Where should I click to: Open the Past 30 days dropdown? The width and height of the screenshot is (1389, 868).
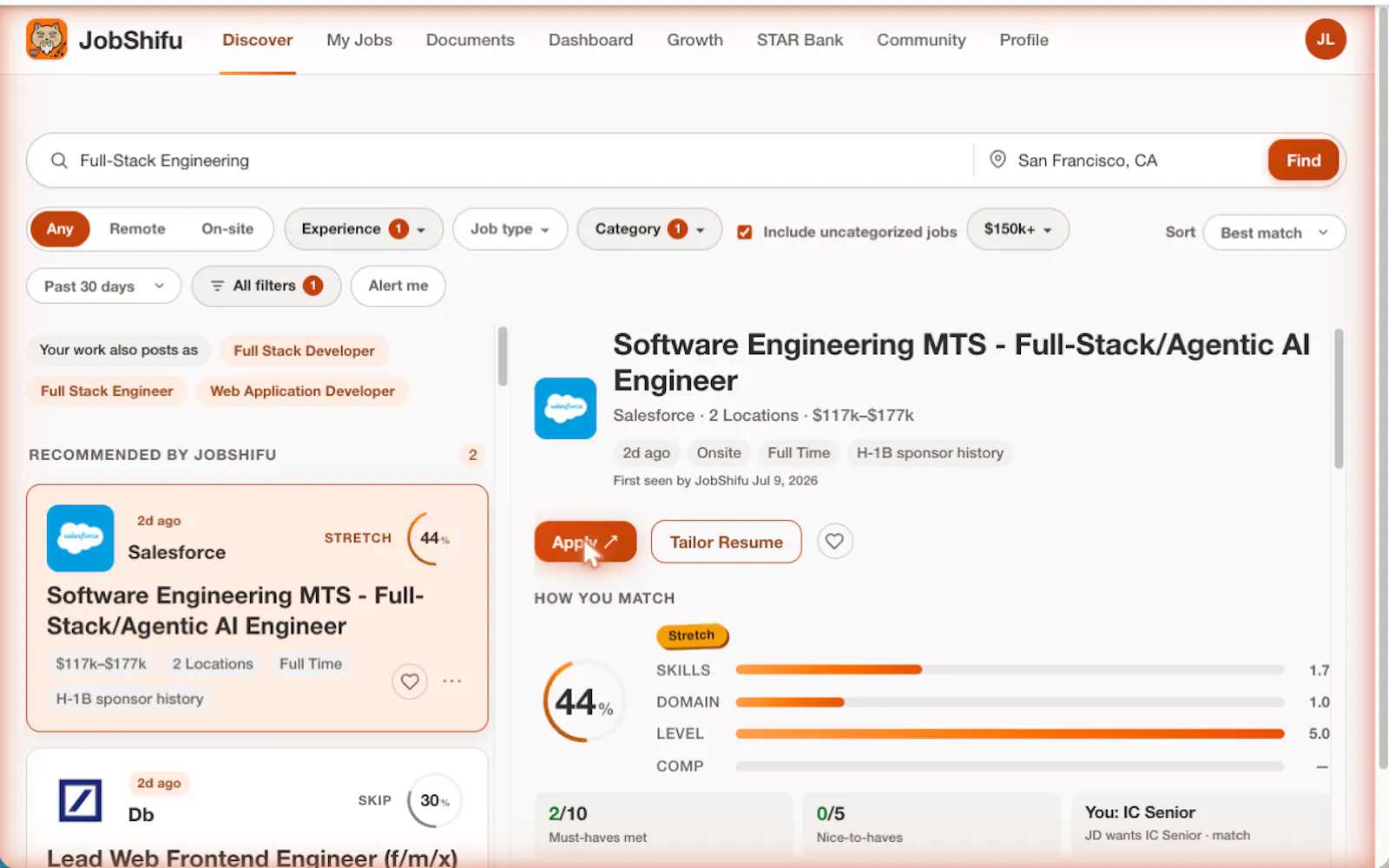104,286
